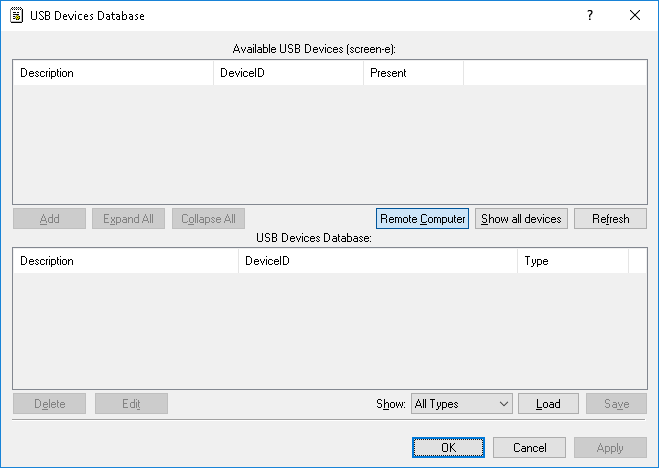The image size is (659, 468).
Task: Close the USB Devices Database dialog
Action: 635,16
